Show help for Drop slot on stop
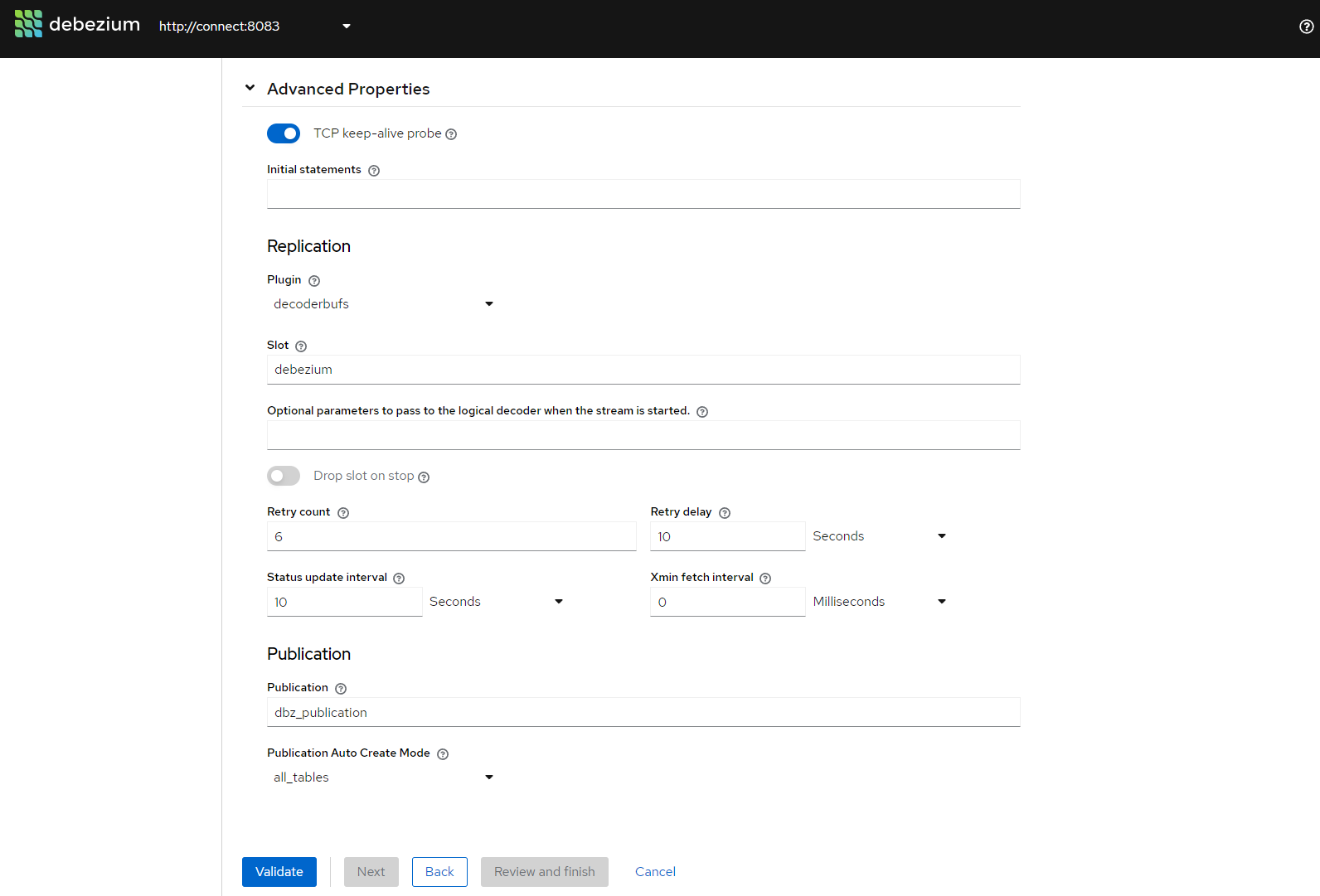This screenshot has width=1320, height=896. [424, 477]
